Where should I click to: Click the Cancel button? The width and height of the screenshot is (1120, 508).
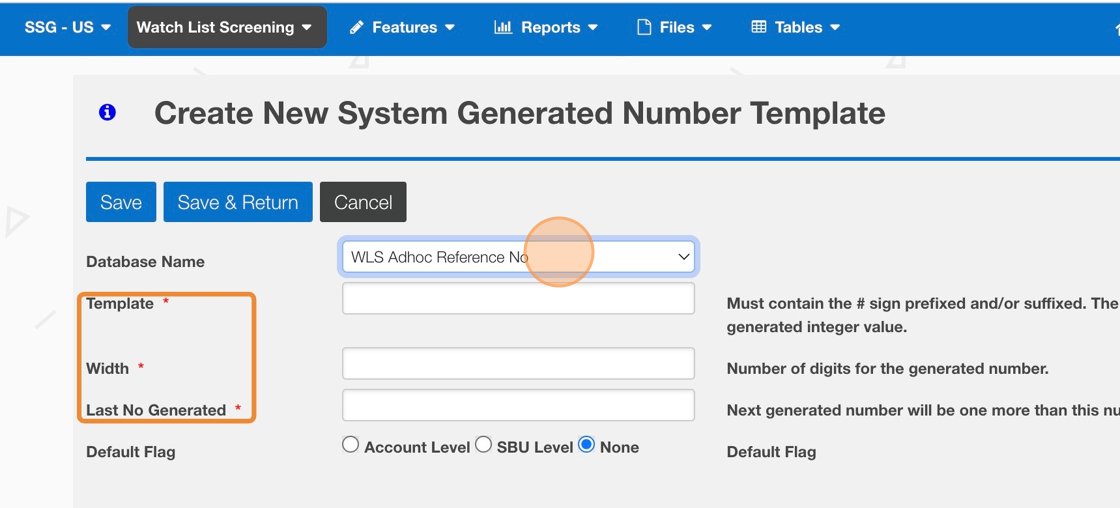pos(363,202)
